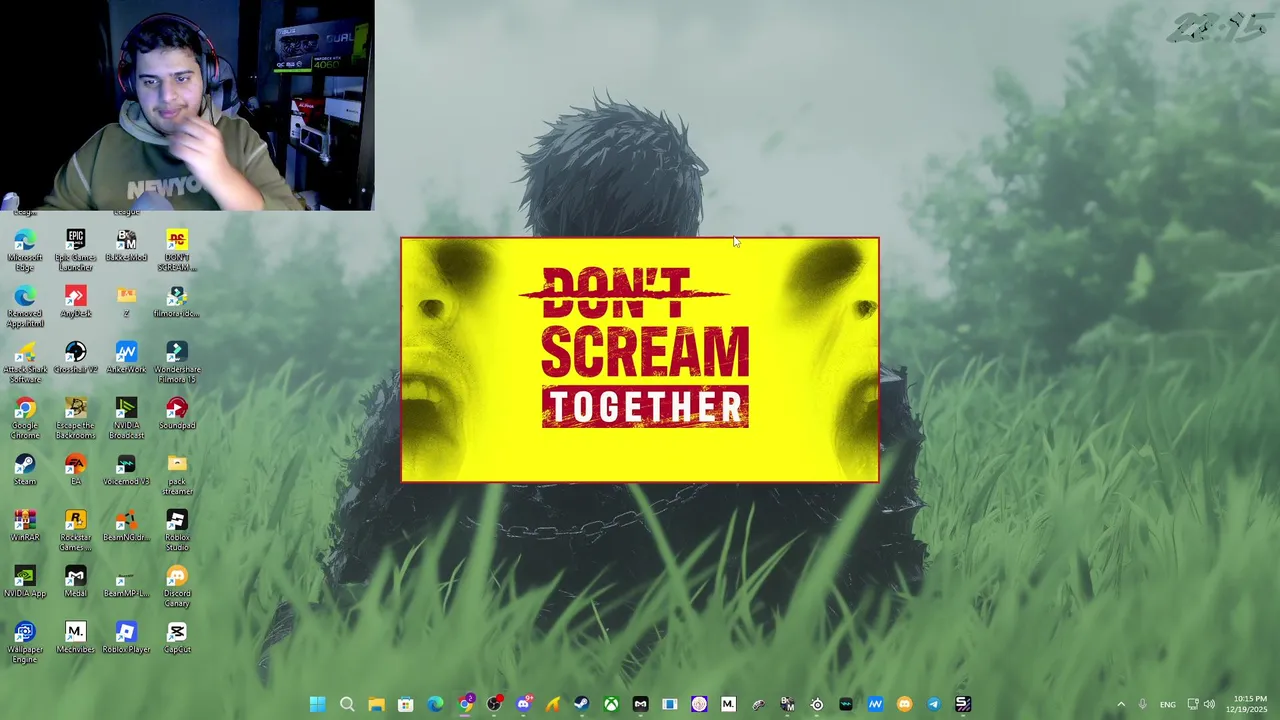Open Steam from the taskbar
The width and height of the screenshot is (1280, 720).
[x=581, y=704]
